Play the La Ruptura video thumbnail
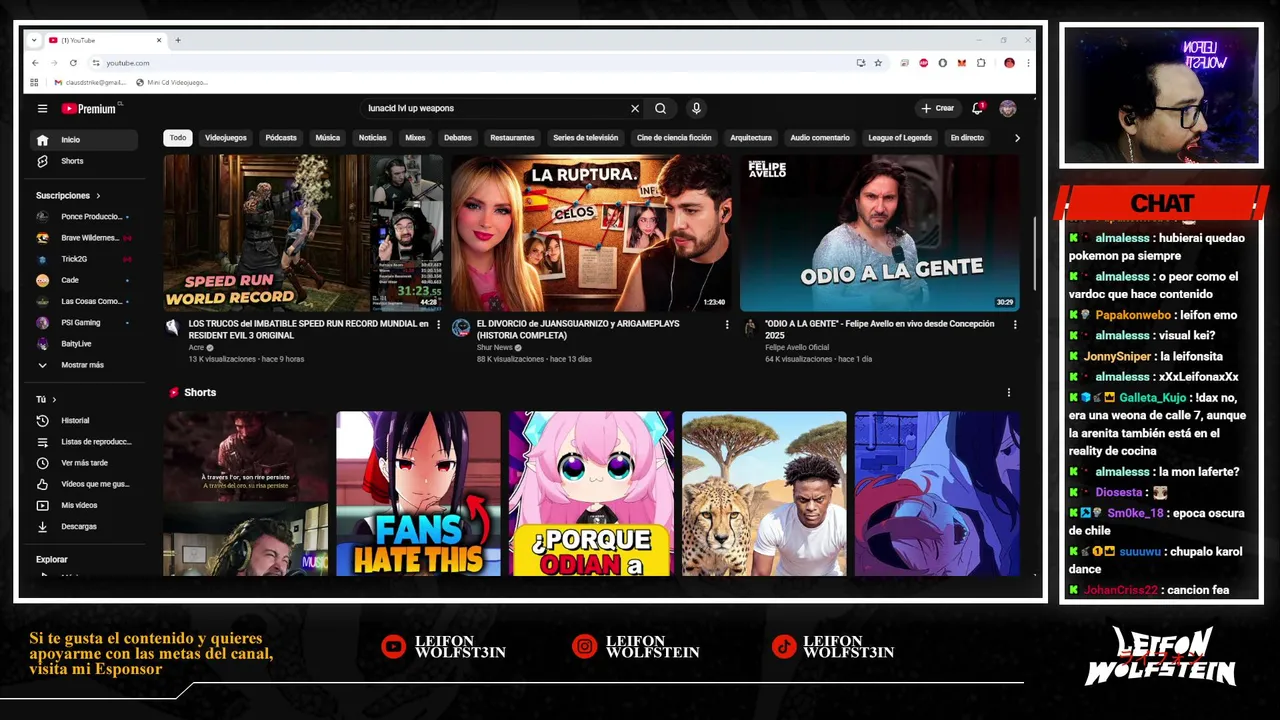The height and width of the screenshot is (720, 1280). click(591, 233)
